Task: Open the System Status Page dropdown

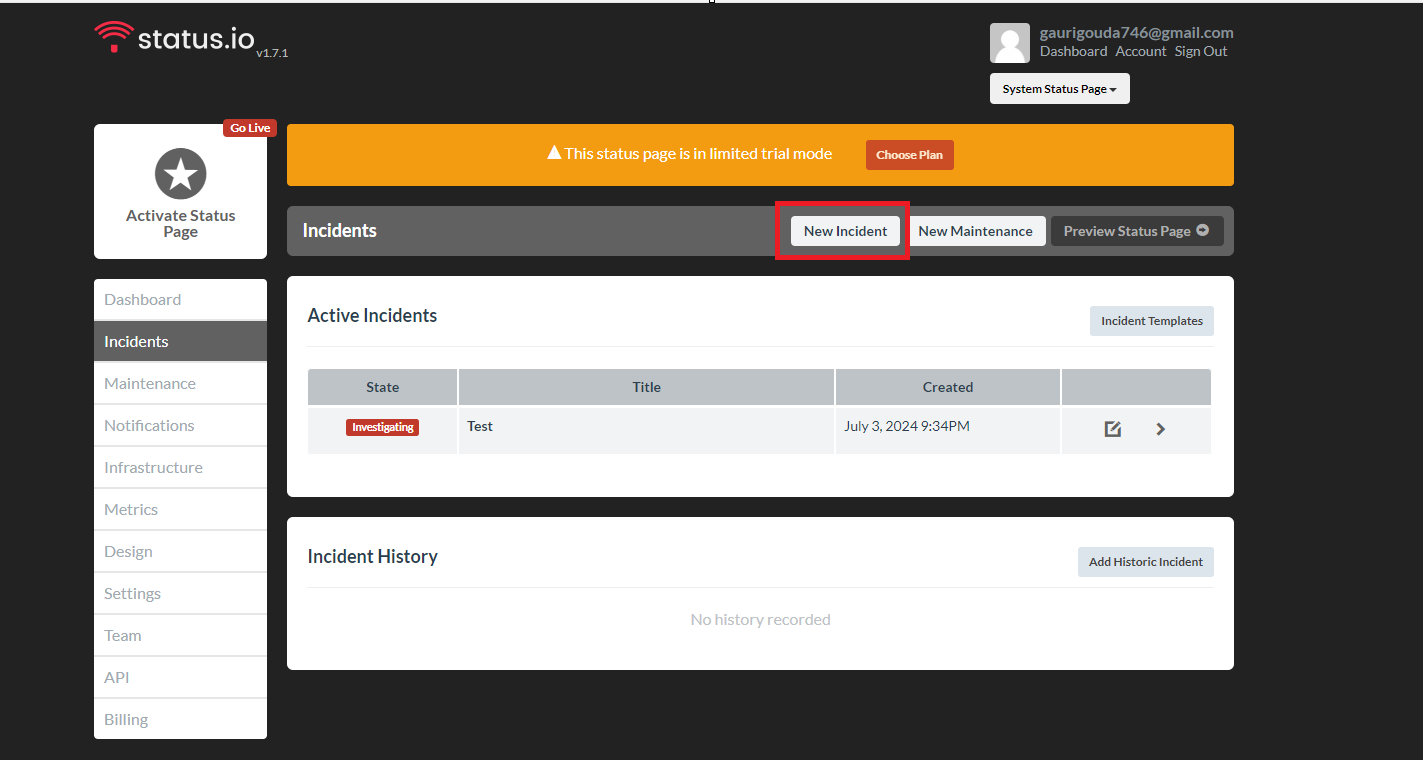Action: click(x=1059, y=88)
